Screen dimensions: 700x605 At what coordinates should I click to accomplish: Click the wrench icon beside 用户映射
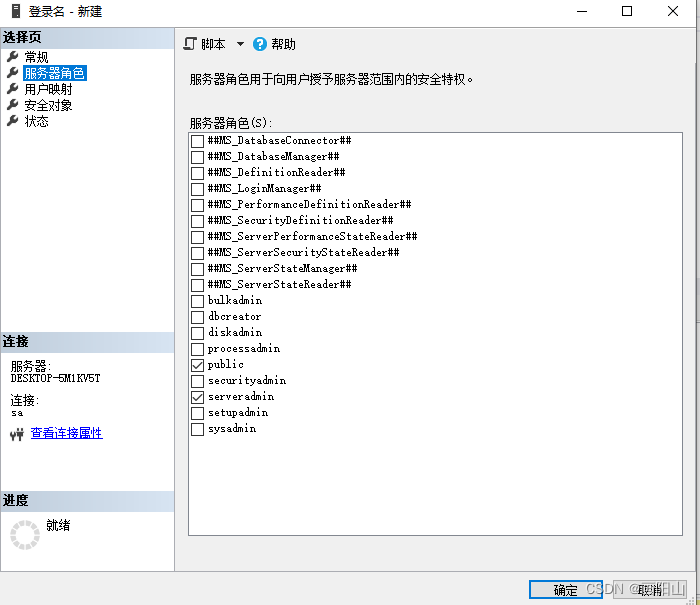pos(12,88)
